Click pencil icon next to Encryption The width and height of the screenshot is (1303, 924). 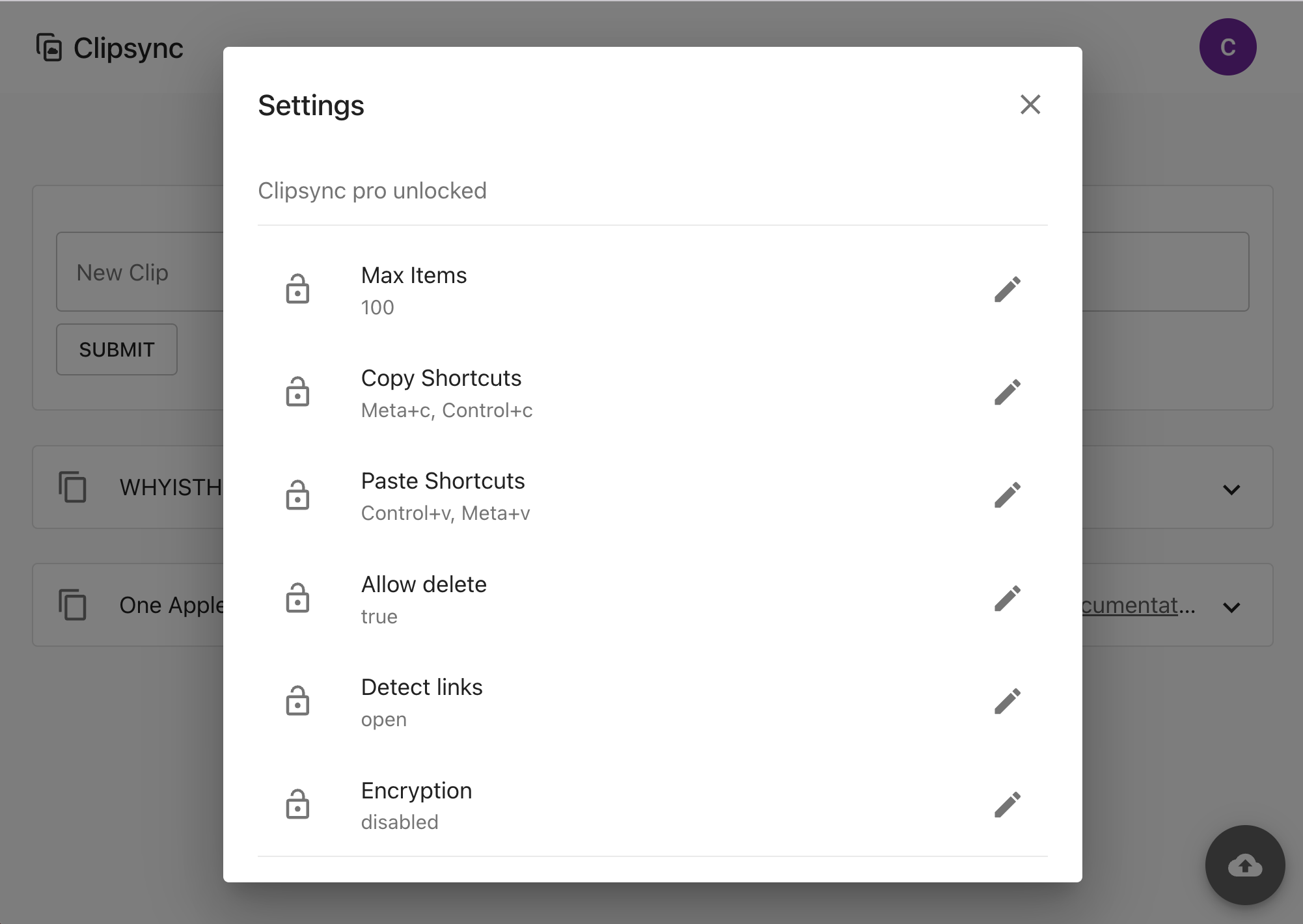pos(1007,805)
